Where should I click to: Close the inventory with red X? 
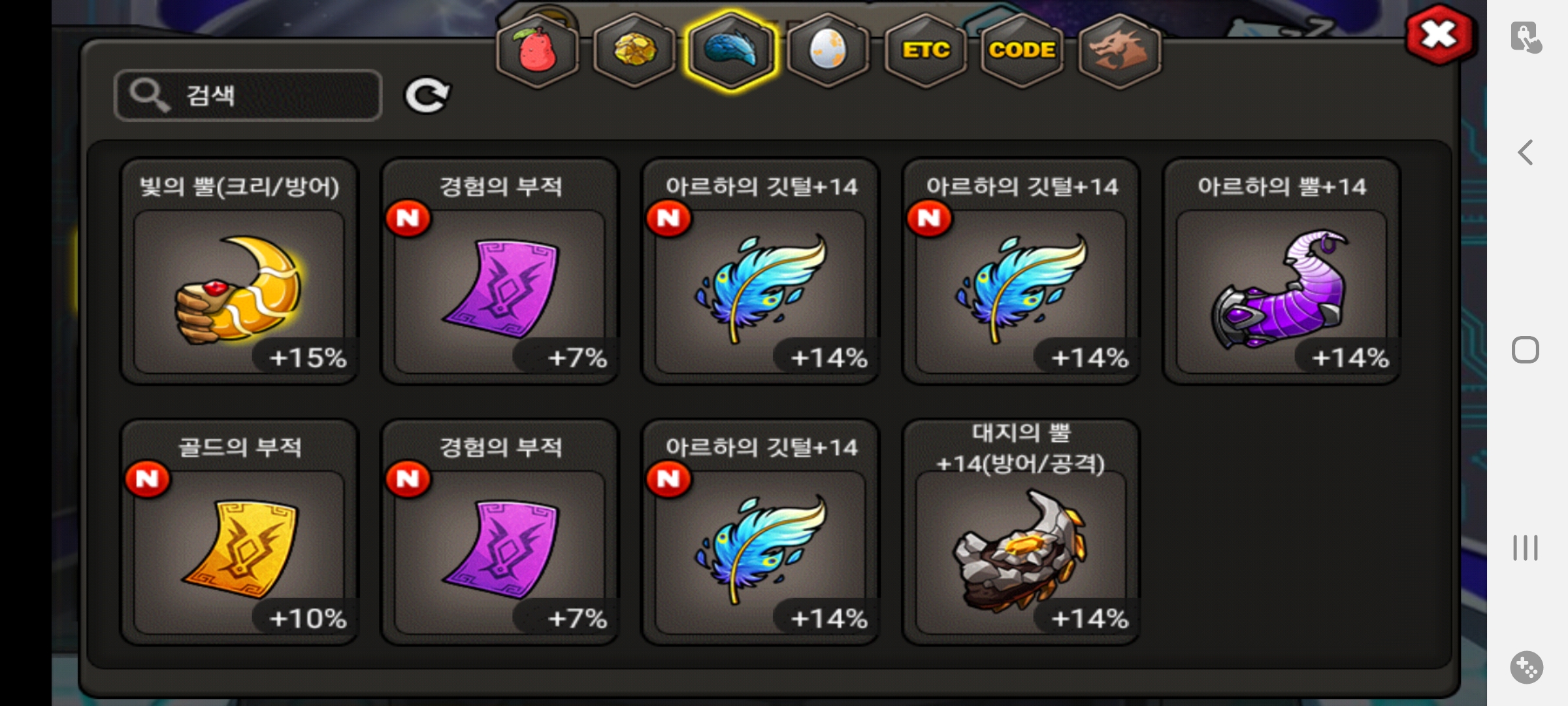coord(1439,34)
